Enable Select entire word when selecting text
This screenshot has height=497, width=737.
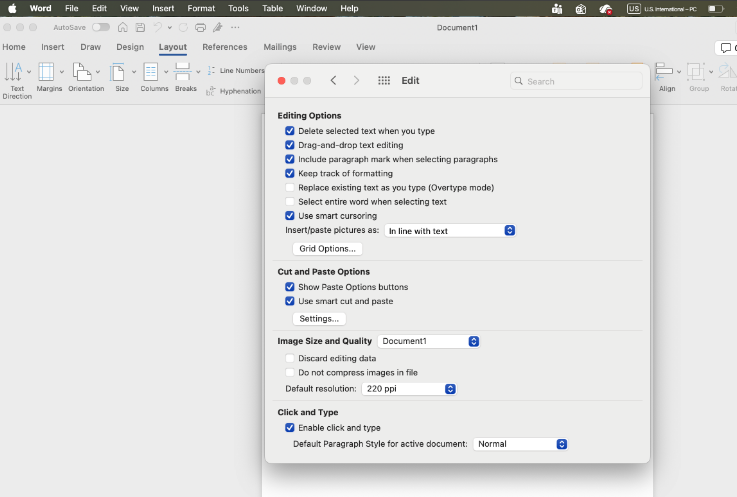[x=290, y=201]
